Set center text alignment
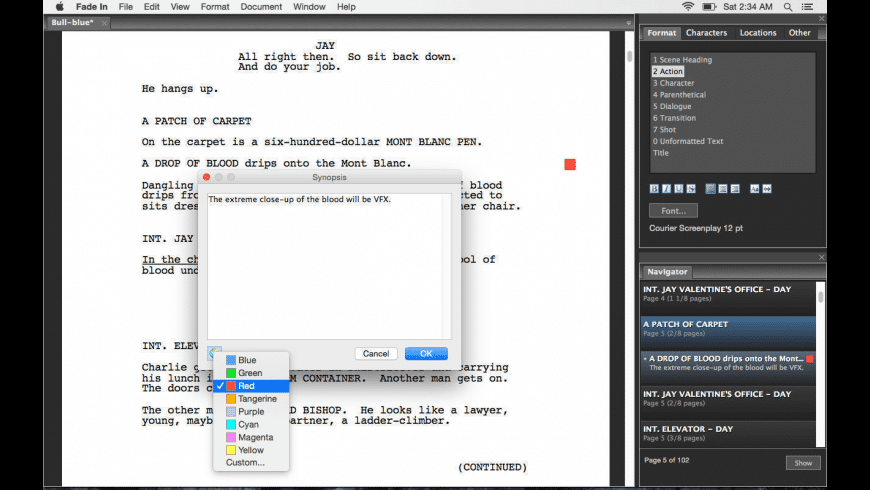This screenshot has width=870, height=490. point(722,189)
